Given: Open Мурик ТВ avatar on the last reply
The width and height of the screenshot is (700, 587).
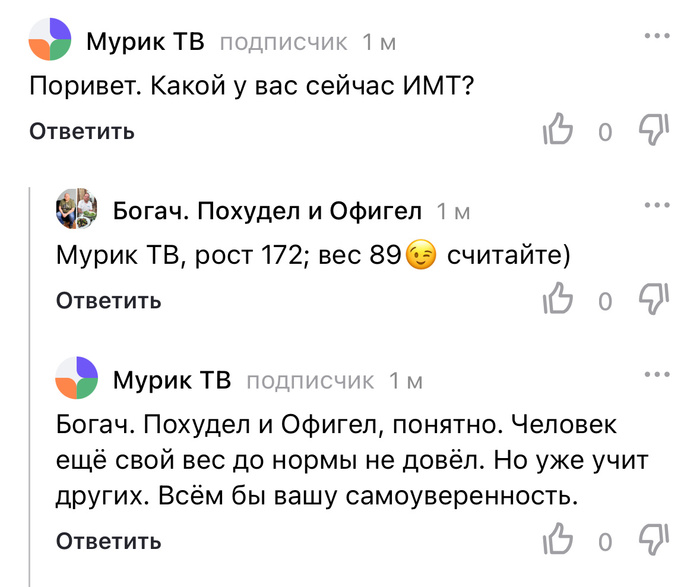Looking at the screenshot, I should coord(76,380).
